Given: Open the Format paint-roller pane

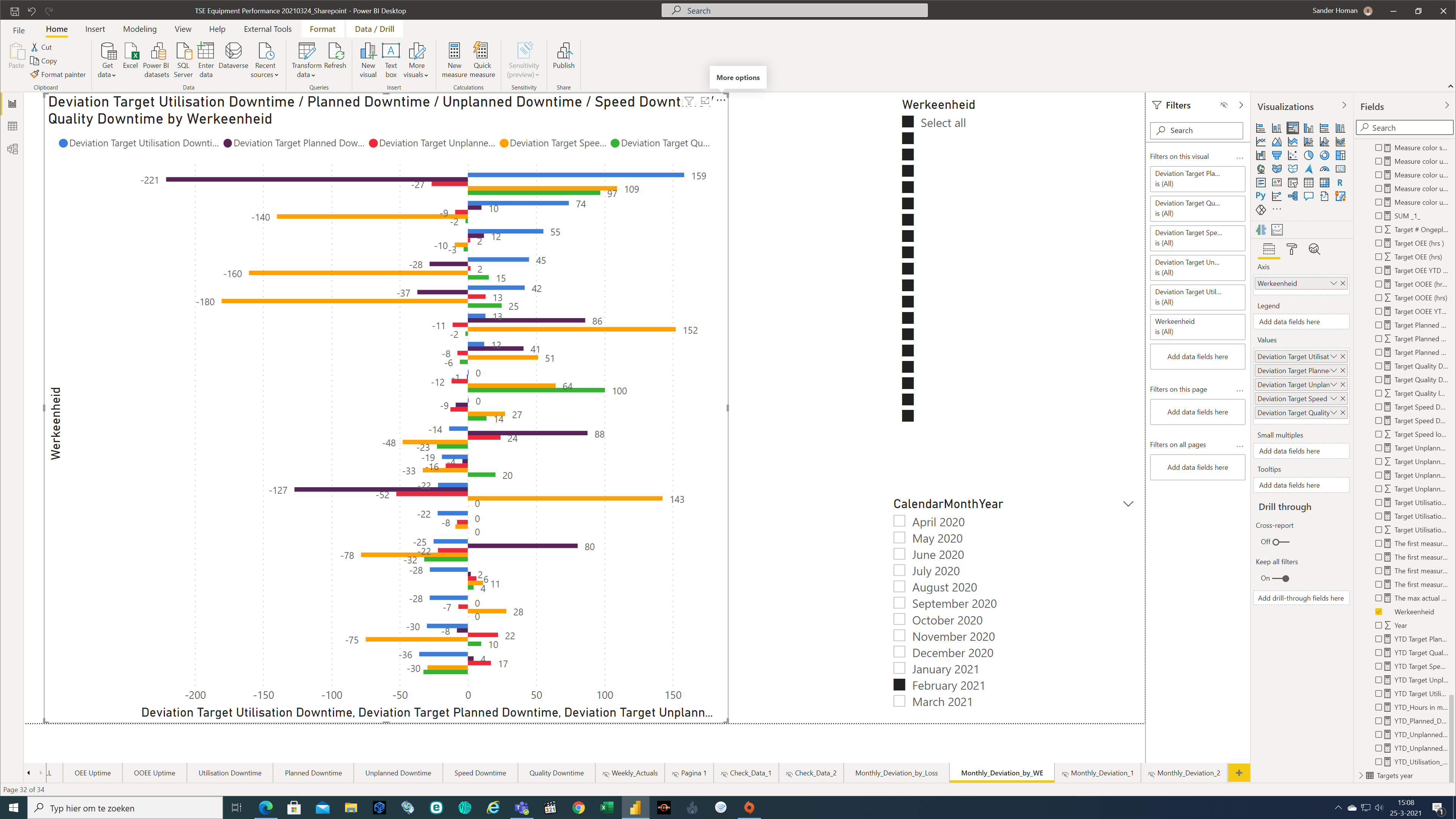Looking at the screenshot, I should (1292, 249).
